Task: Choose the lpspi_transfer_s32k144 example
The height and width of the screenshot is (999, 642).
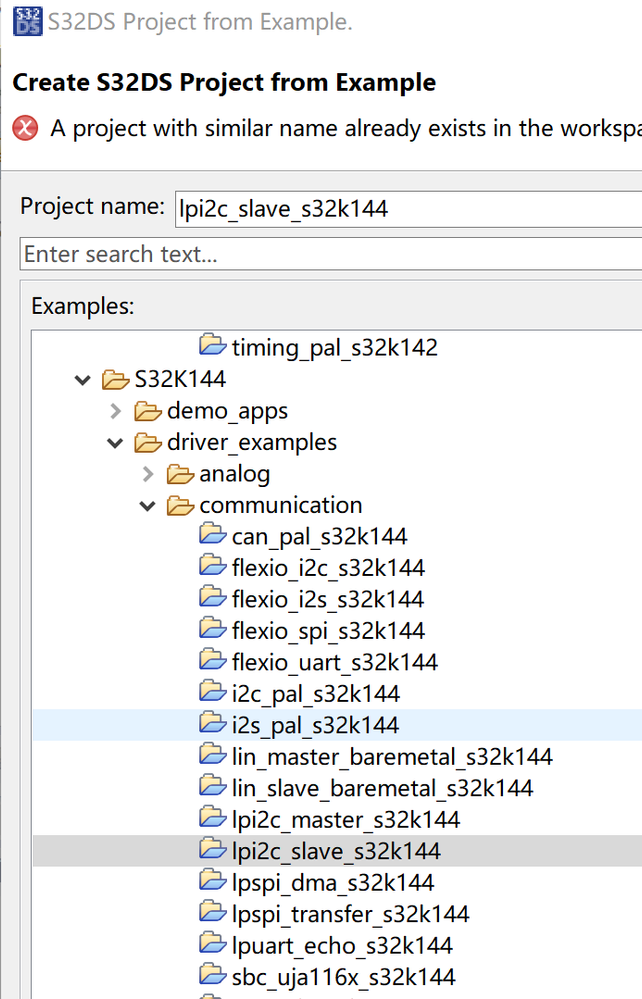Action: [351, 915]
